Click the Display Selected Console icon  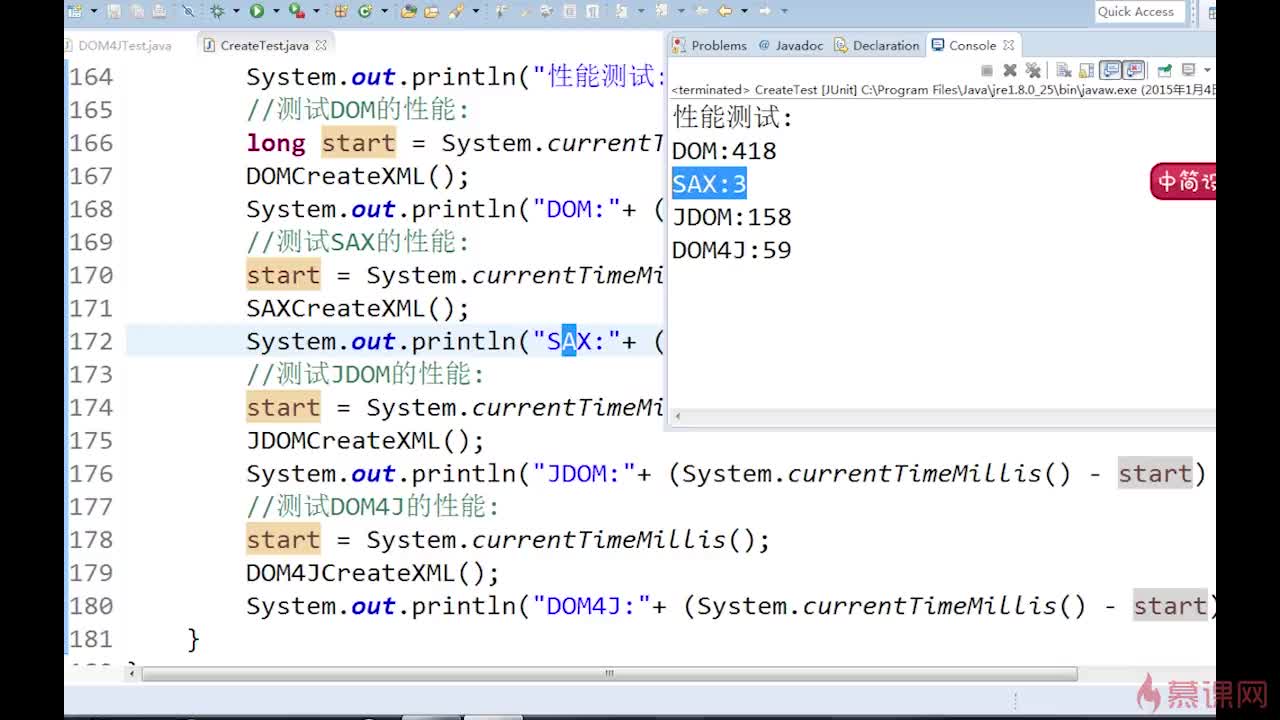(1188, 70)
